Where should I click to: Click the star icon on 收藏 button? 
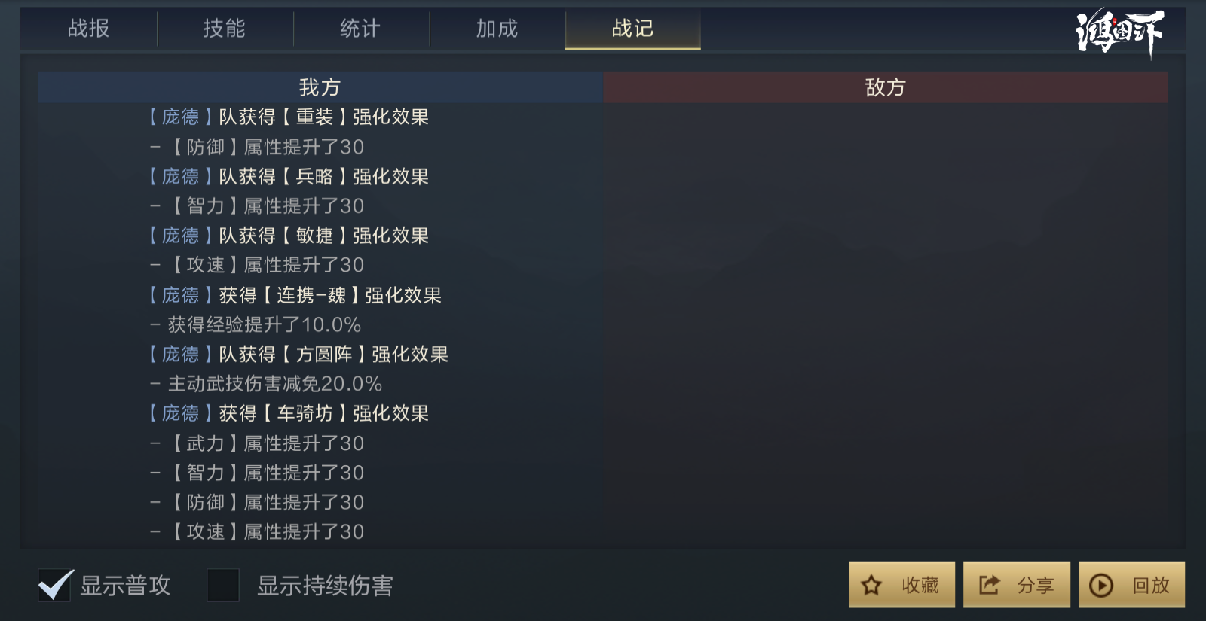(872, 586)
